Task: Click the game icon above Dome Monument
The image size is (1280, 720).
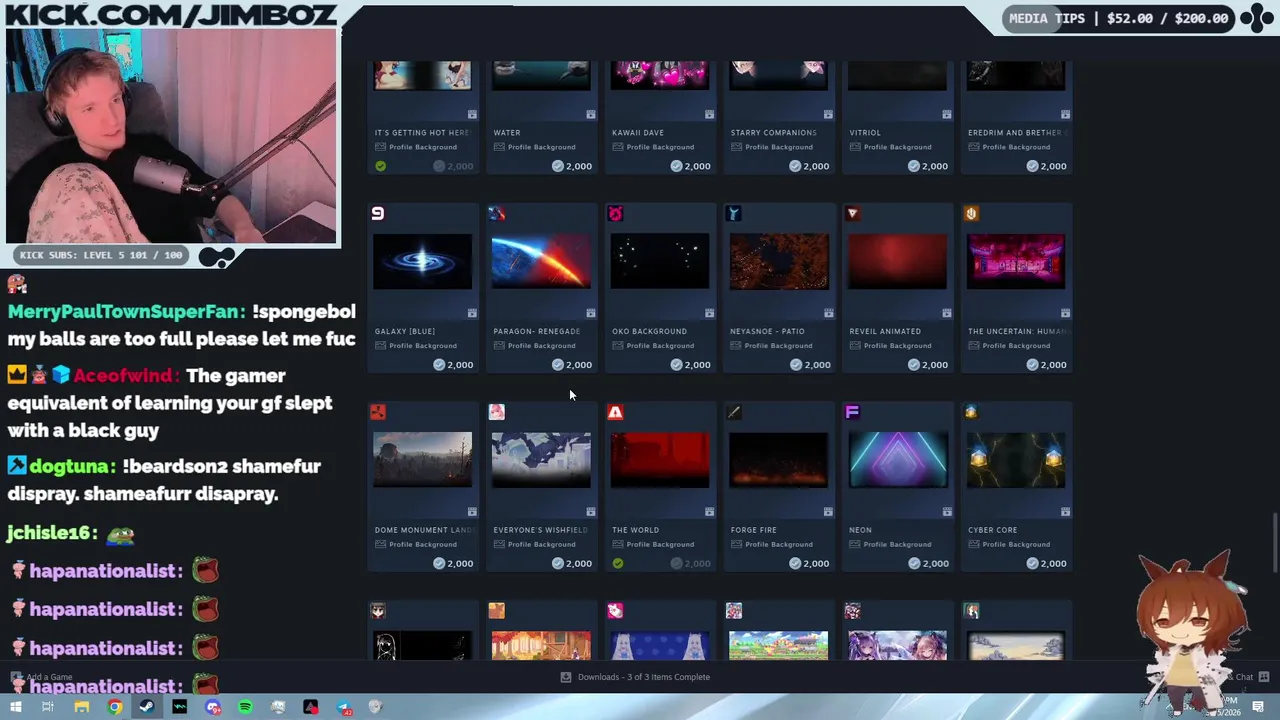Action: click(x=378, y=412)
